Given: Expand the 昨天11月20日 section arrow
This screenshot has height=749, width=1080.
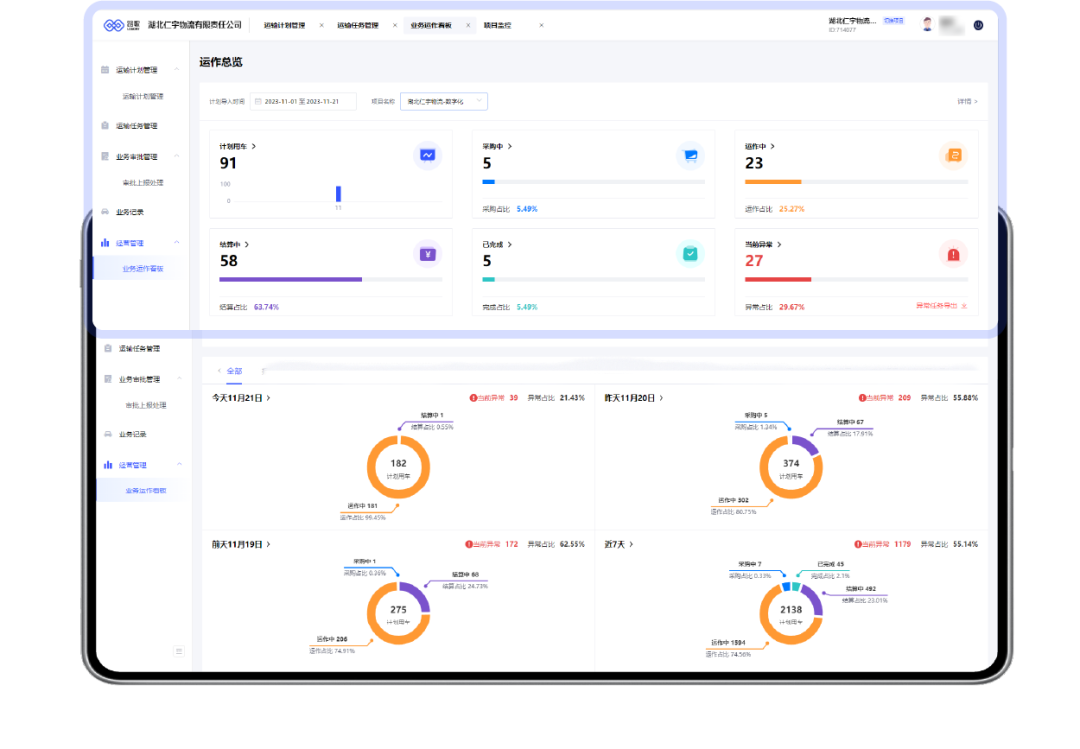Looking at the screenshot, I should (661, 398).
